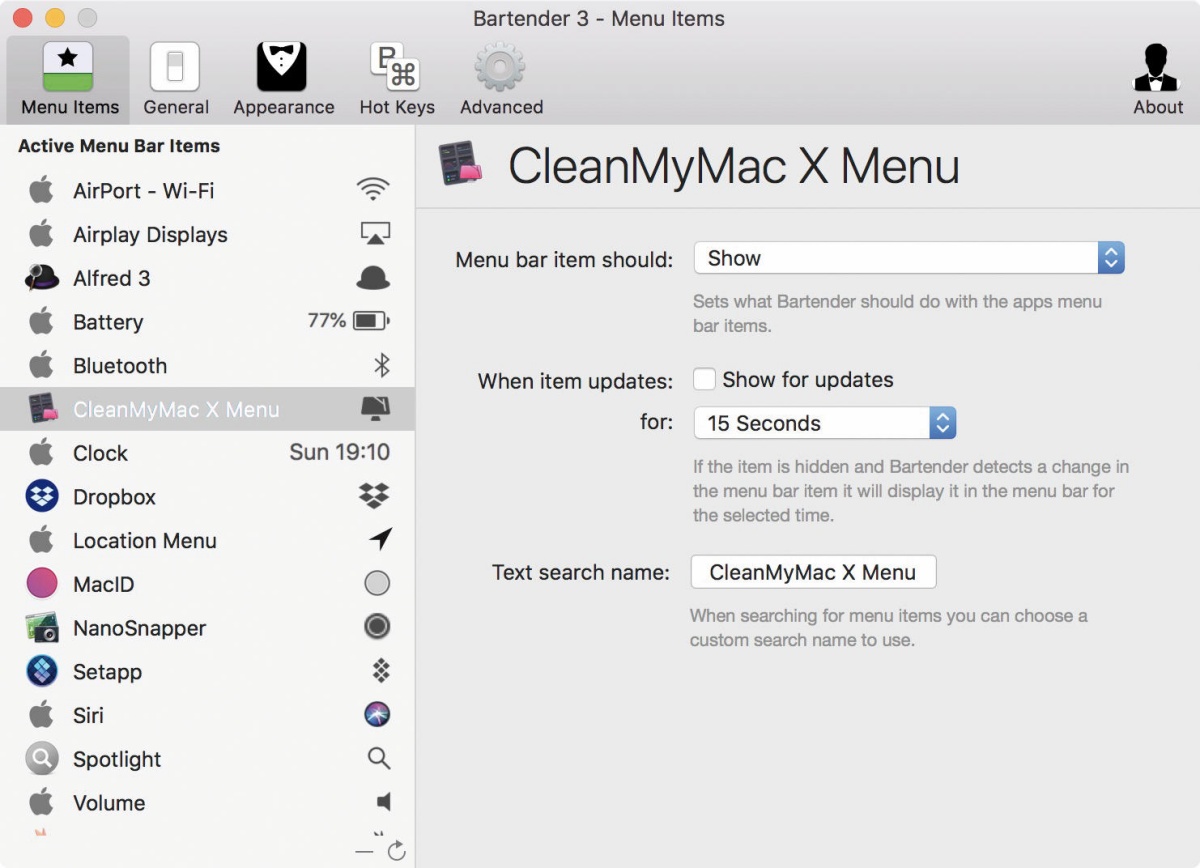Open the 'Menu bar item should' Show dropdown
Viewport: 1200px width, 868px height.
(x=909, y=258)
